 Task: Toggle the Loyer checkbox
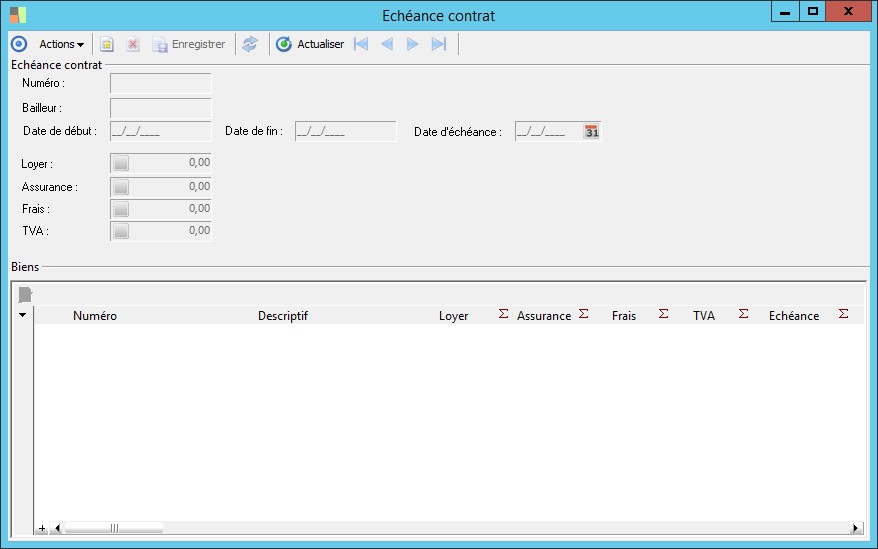[121, 163]
